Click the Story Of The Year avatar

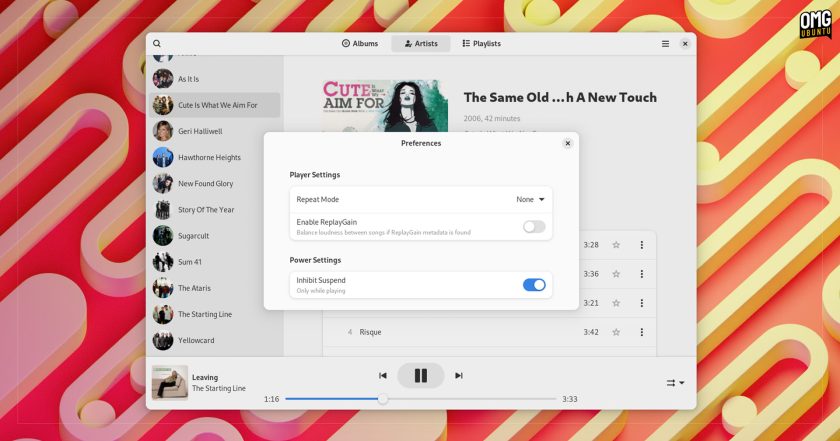pos(163,210)
